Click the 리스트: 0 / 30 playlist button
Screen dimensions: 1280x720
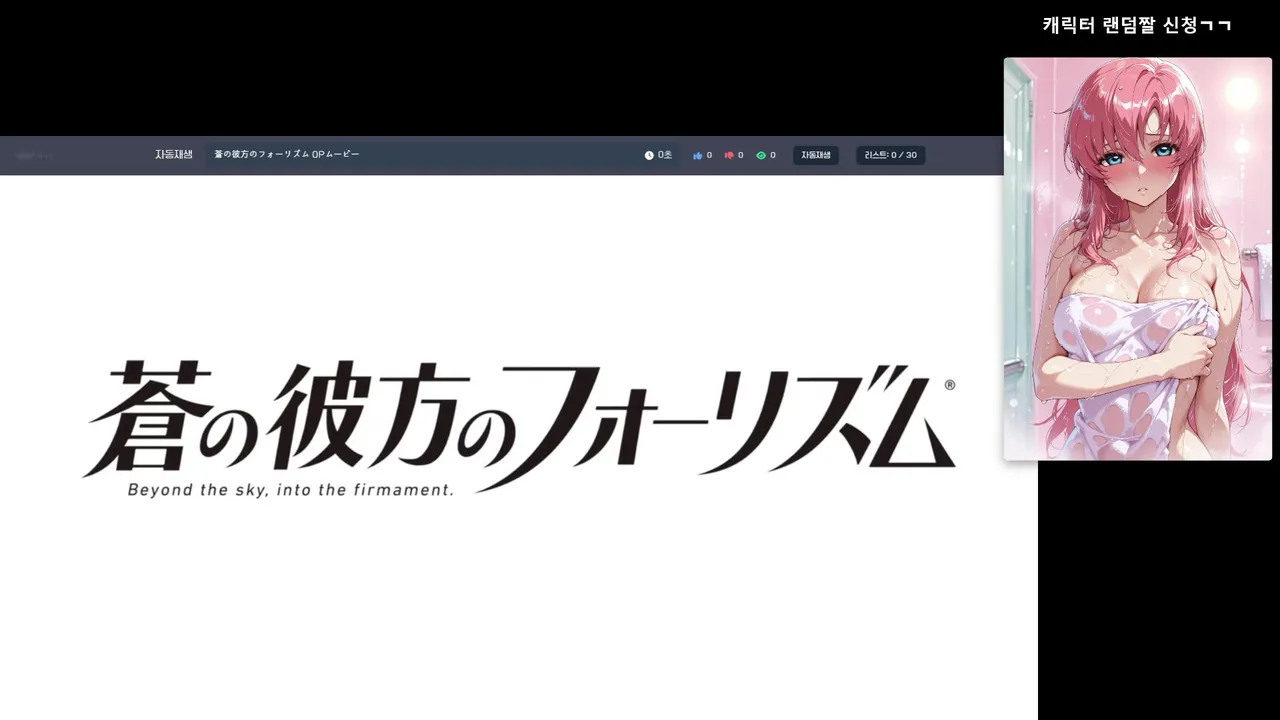[x=891, y=155]
